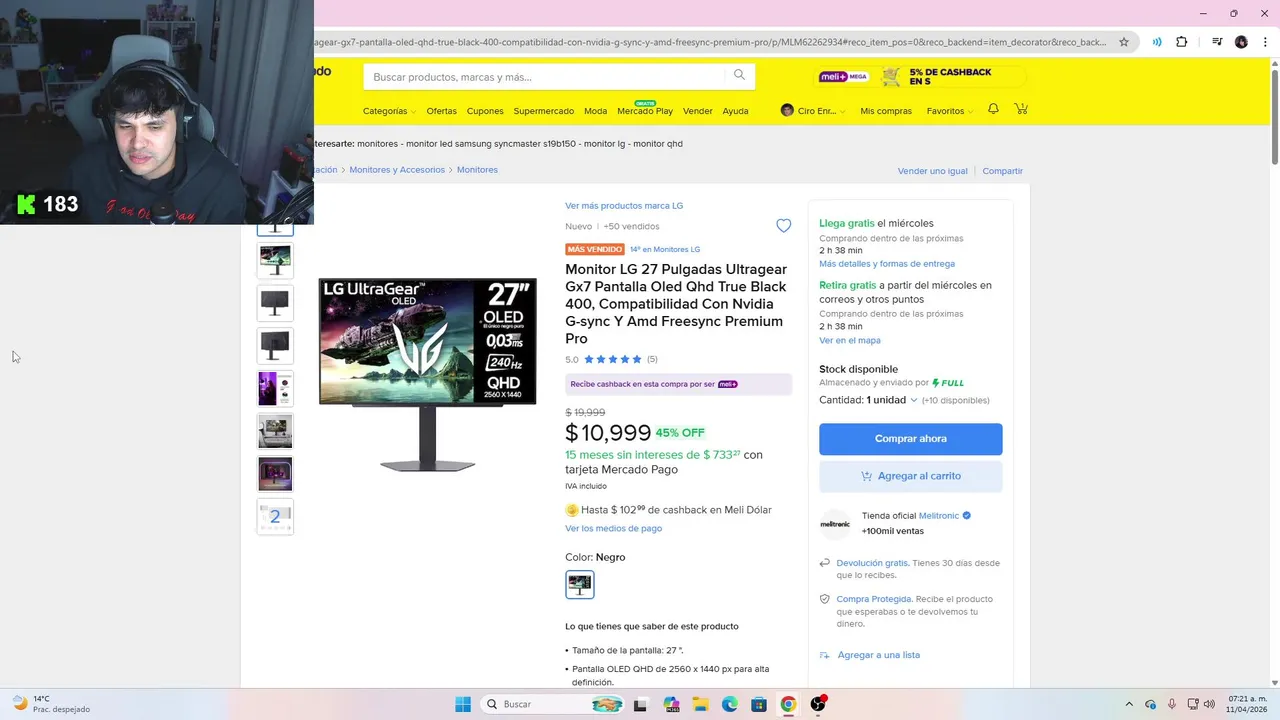Bookmark this page with the star icon

click(x=1124, y=42)
